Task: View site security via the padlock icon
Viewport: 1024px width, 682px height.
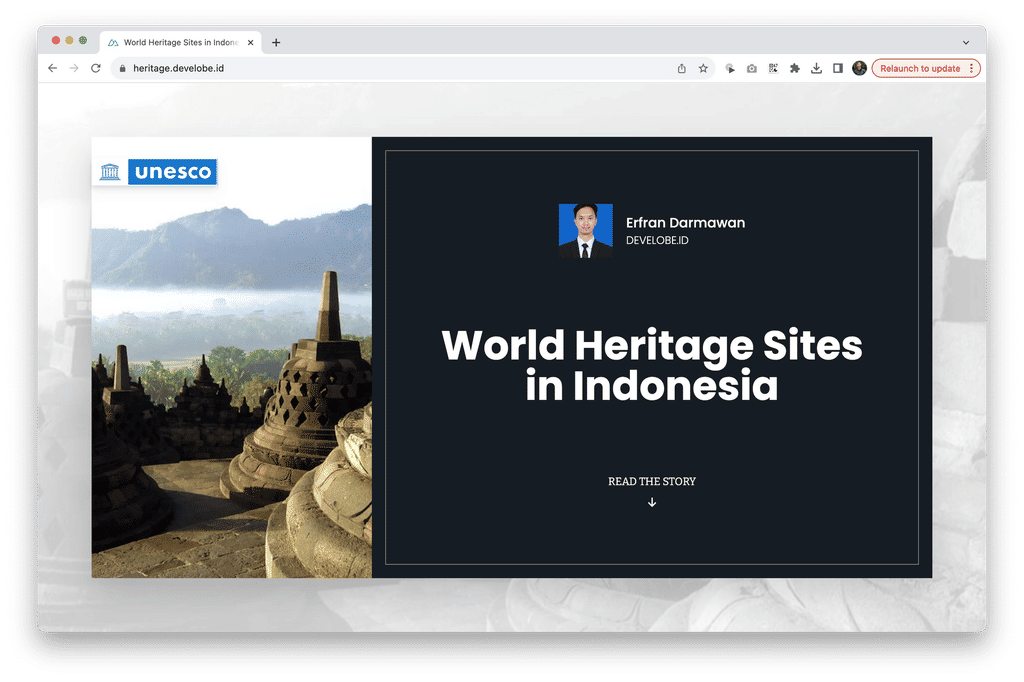Action: click(x=121, y=68)
